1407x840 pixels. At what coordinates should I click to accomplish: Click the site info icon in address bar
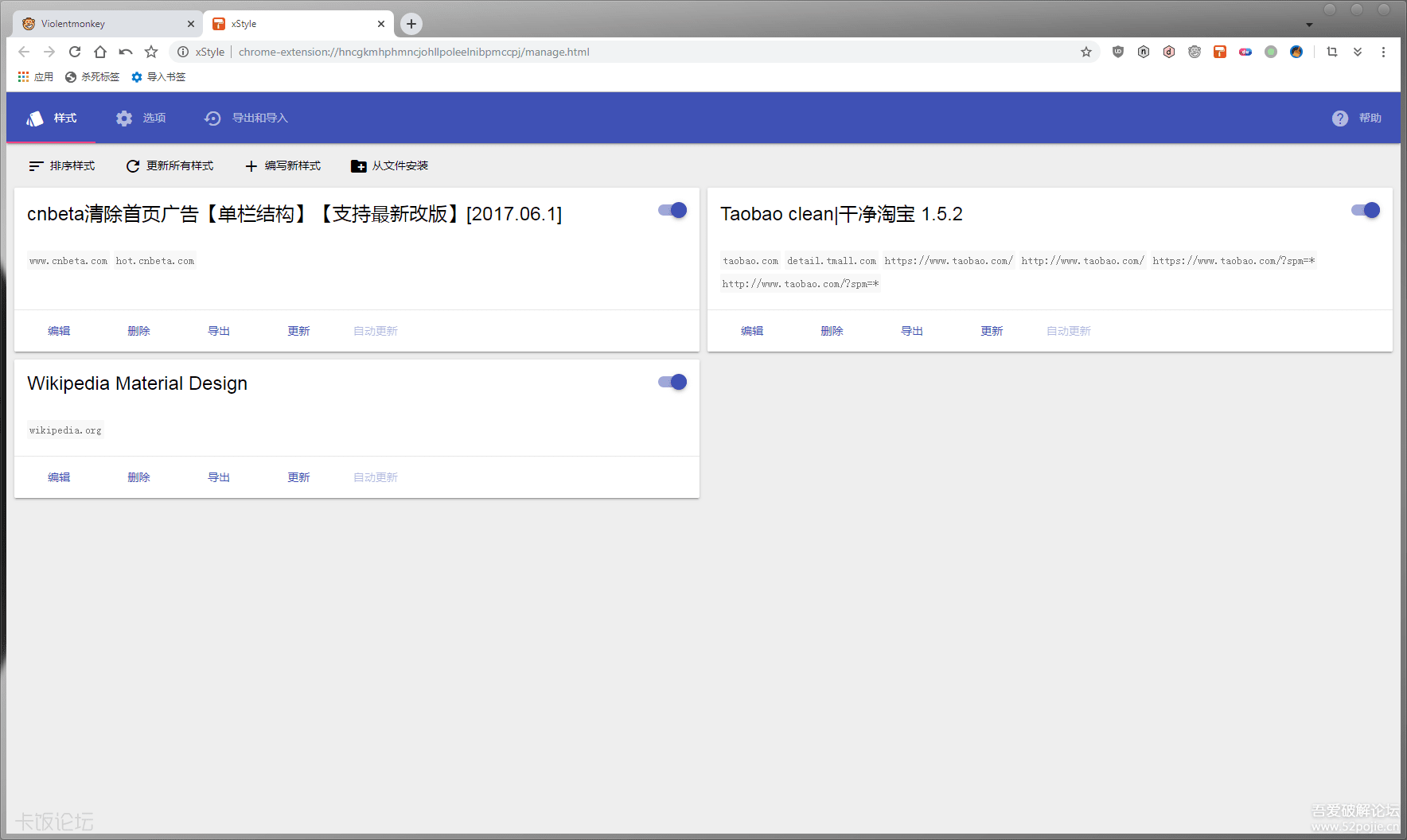click(x=183, y=52)
